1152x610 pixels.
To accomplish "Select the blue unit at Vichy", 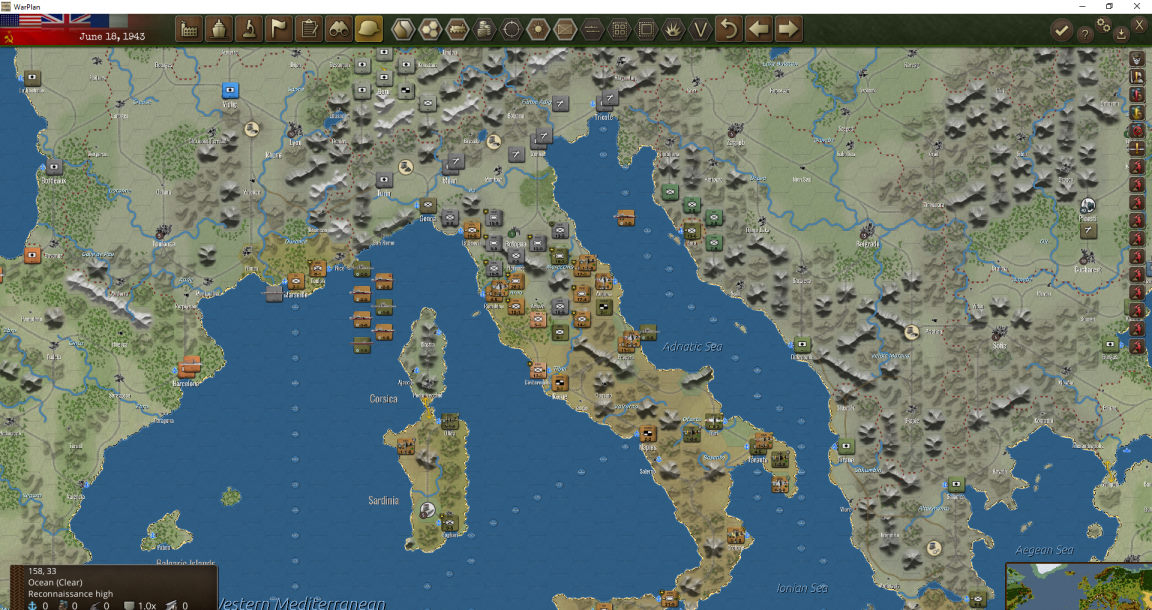I will (x=231, y=90).
